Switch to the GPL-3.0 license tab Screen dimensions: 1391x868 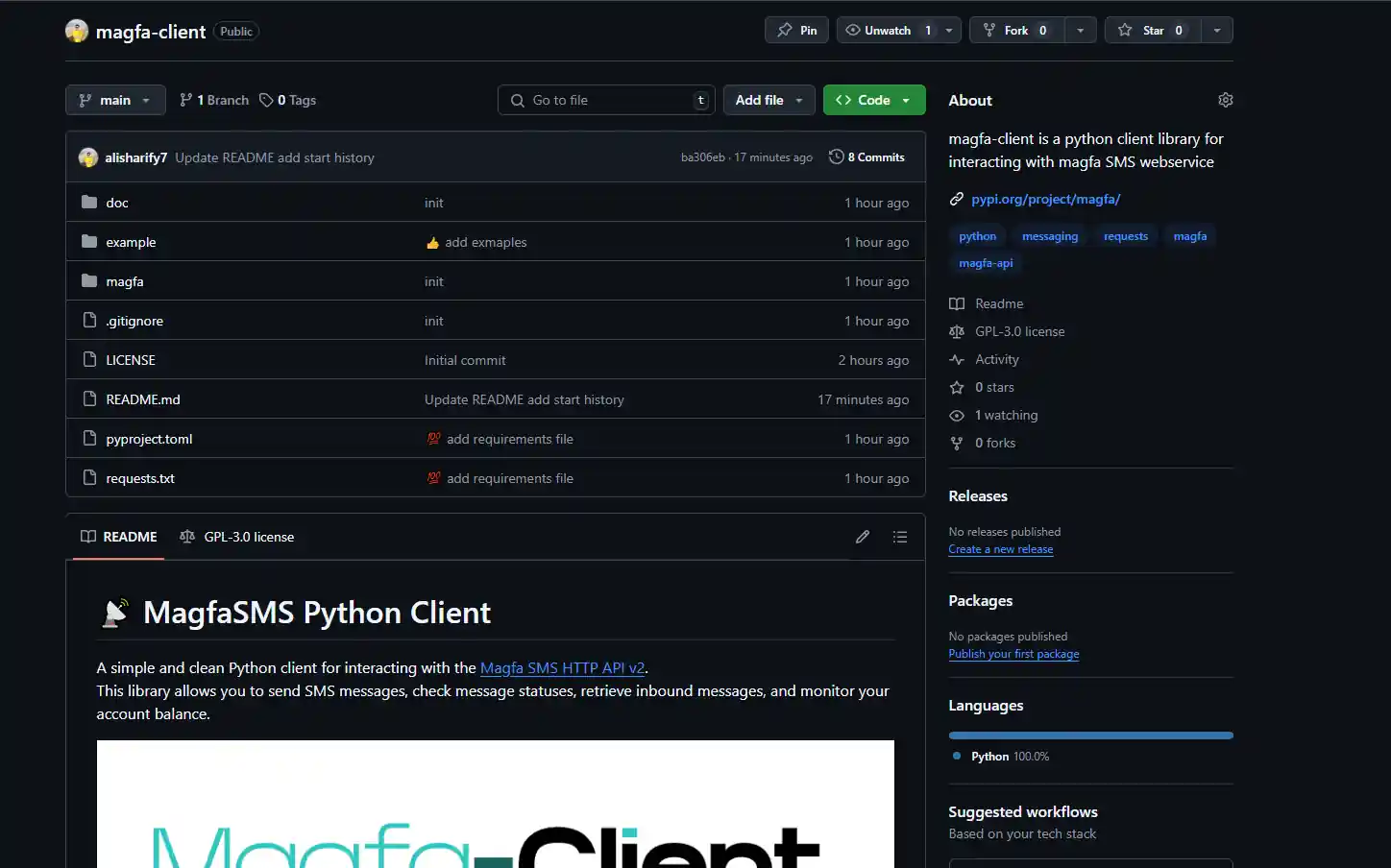point(238,537)
